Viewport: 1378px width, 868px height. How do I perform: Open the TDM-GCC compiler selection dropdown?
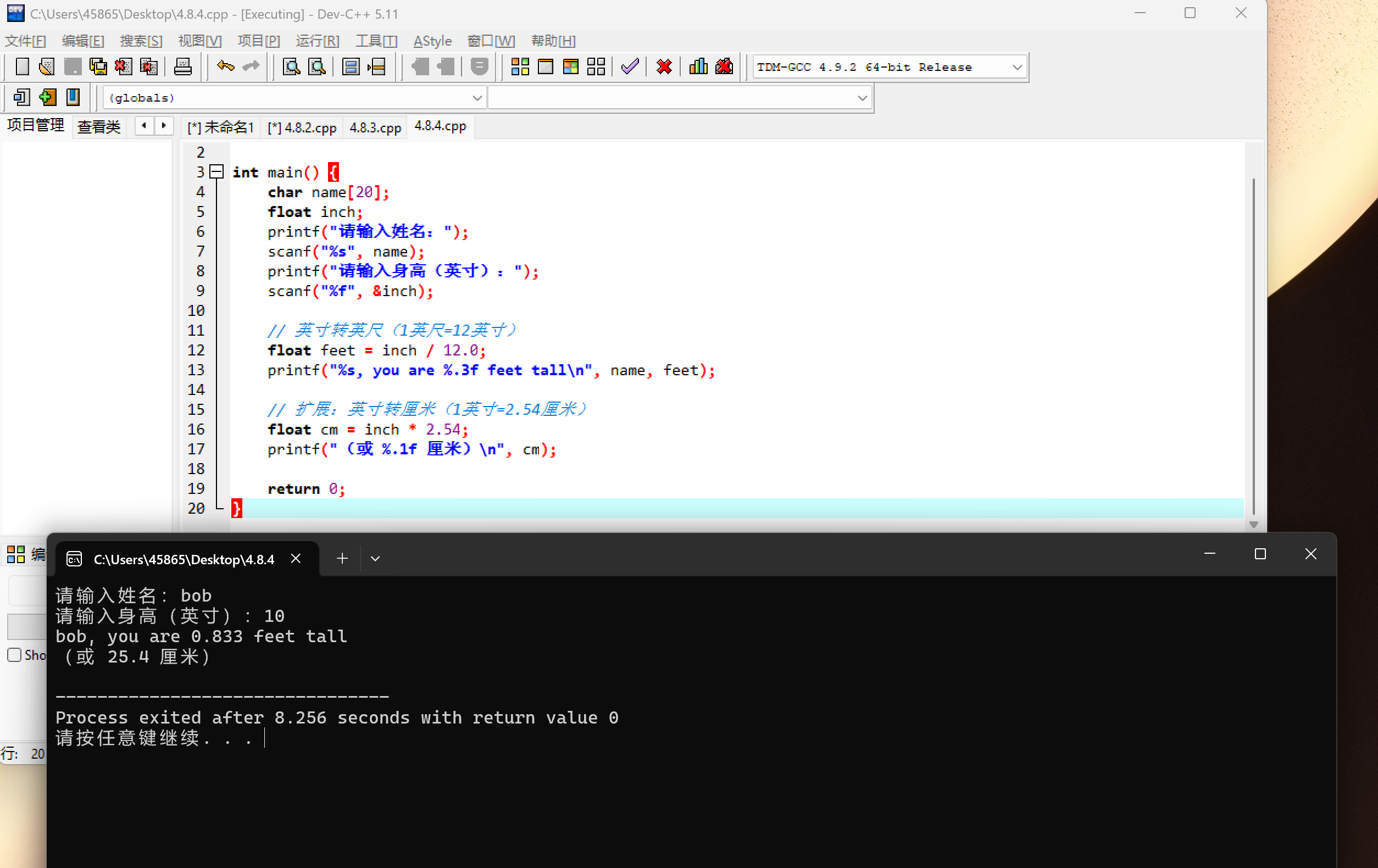click(x=1016, y=68)
